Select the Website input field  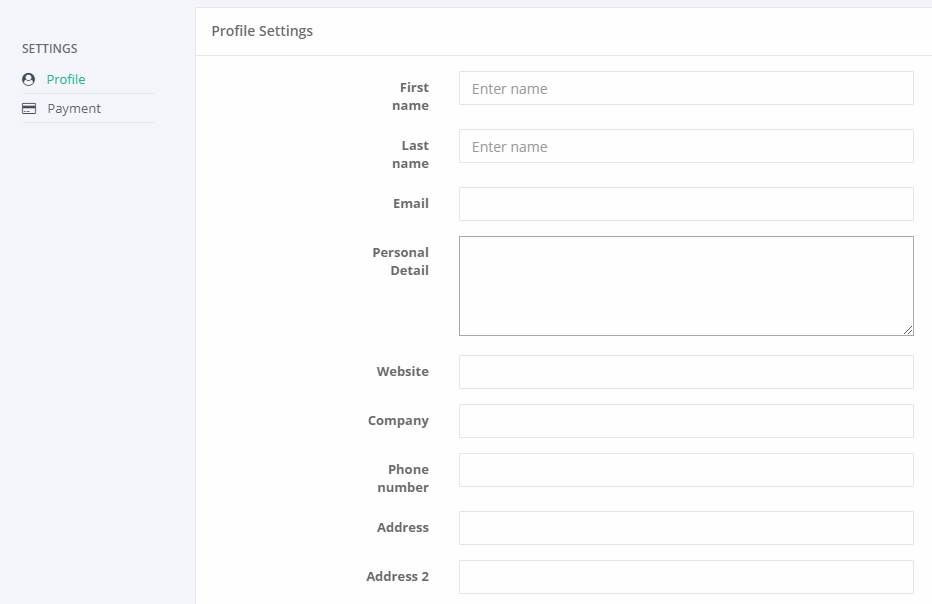tap(686, 372)
